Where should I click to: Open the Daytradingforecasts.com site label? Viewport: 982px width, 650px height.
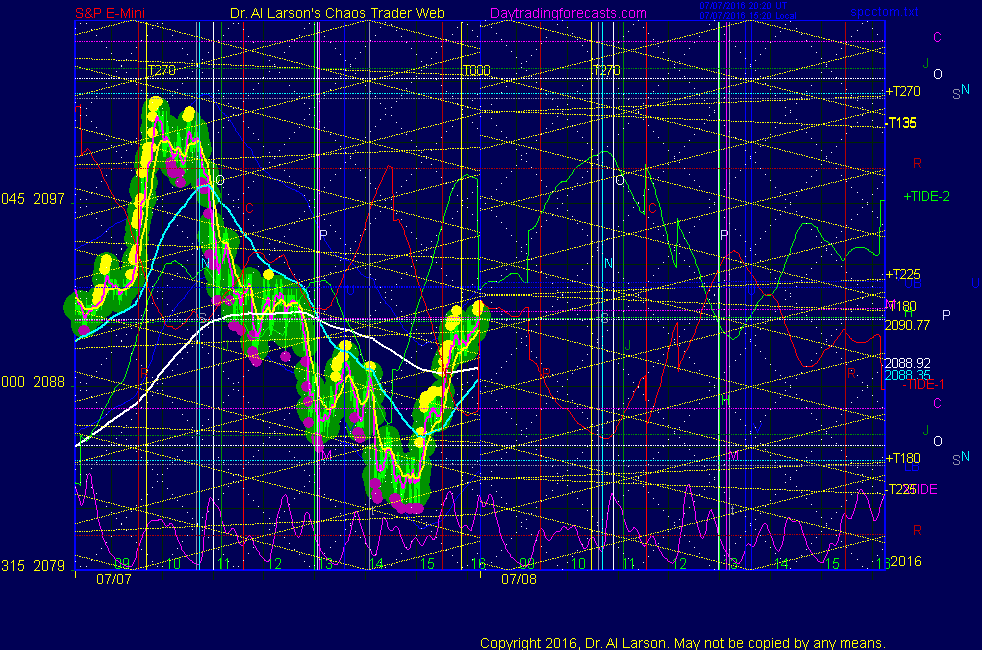(x=568, y=13)
